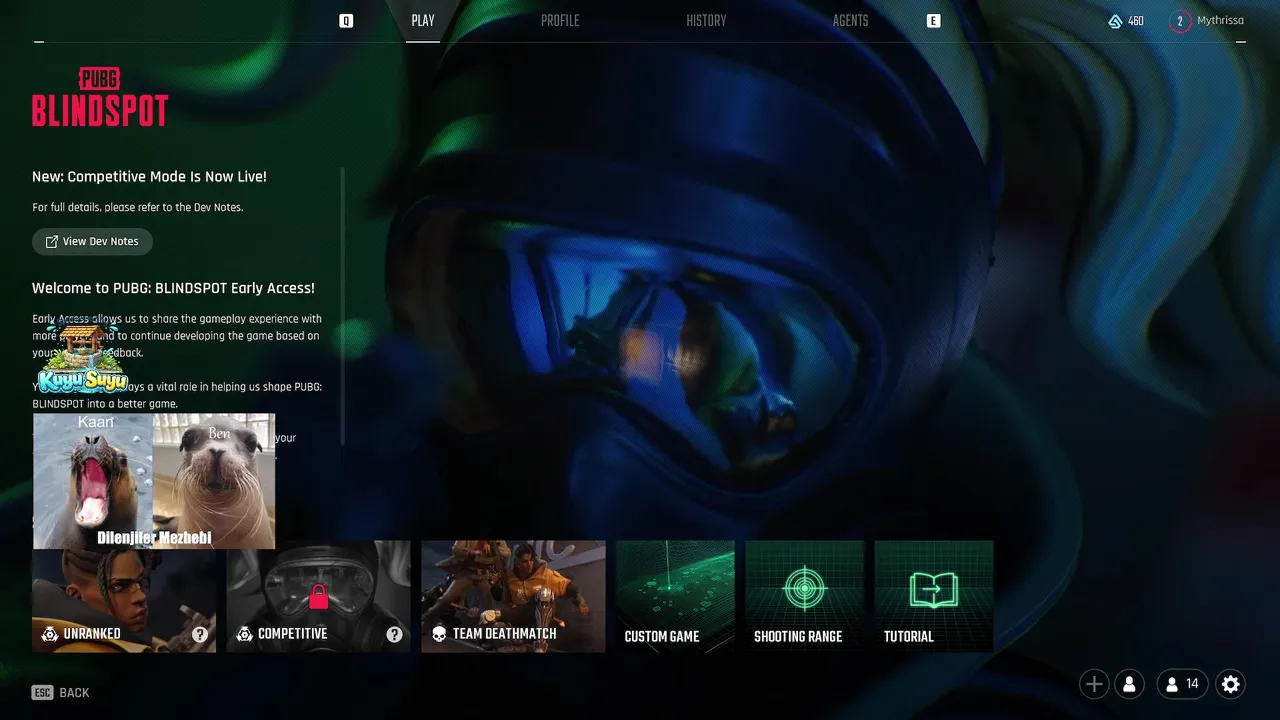This screenshot has height=720, width=1280.
Task: Open the SHOOTING RANGE card
Action: (804, 596)
